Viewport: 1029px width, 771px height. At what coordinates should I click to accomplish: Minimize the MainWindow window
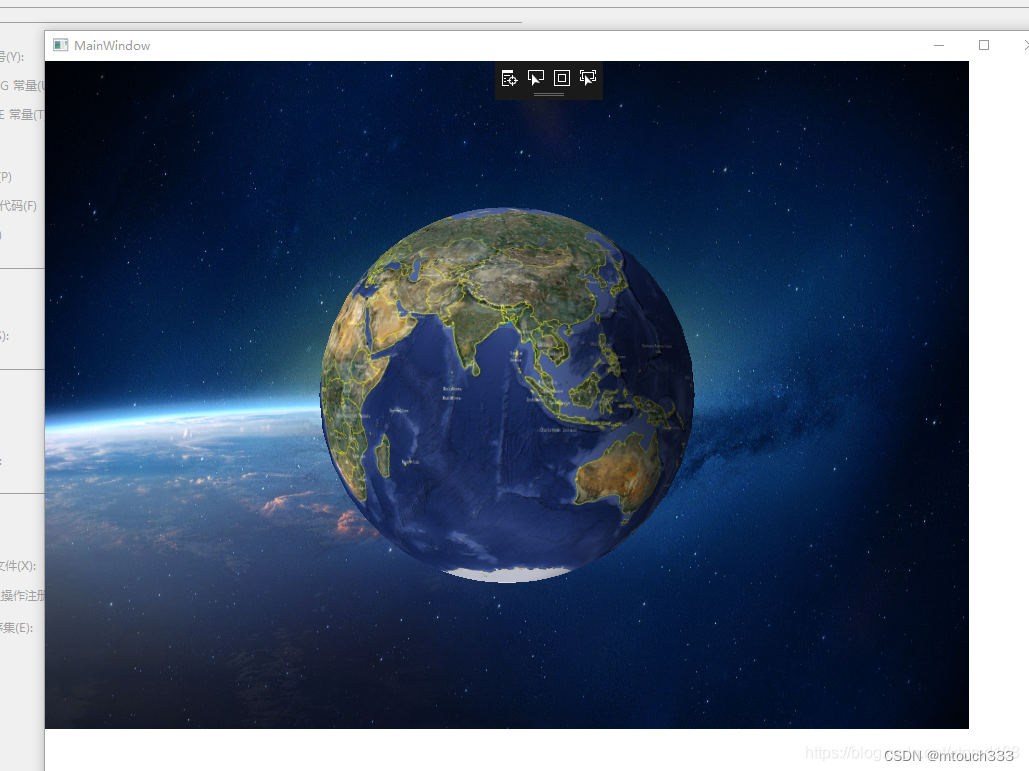click(939, 45)
